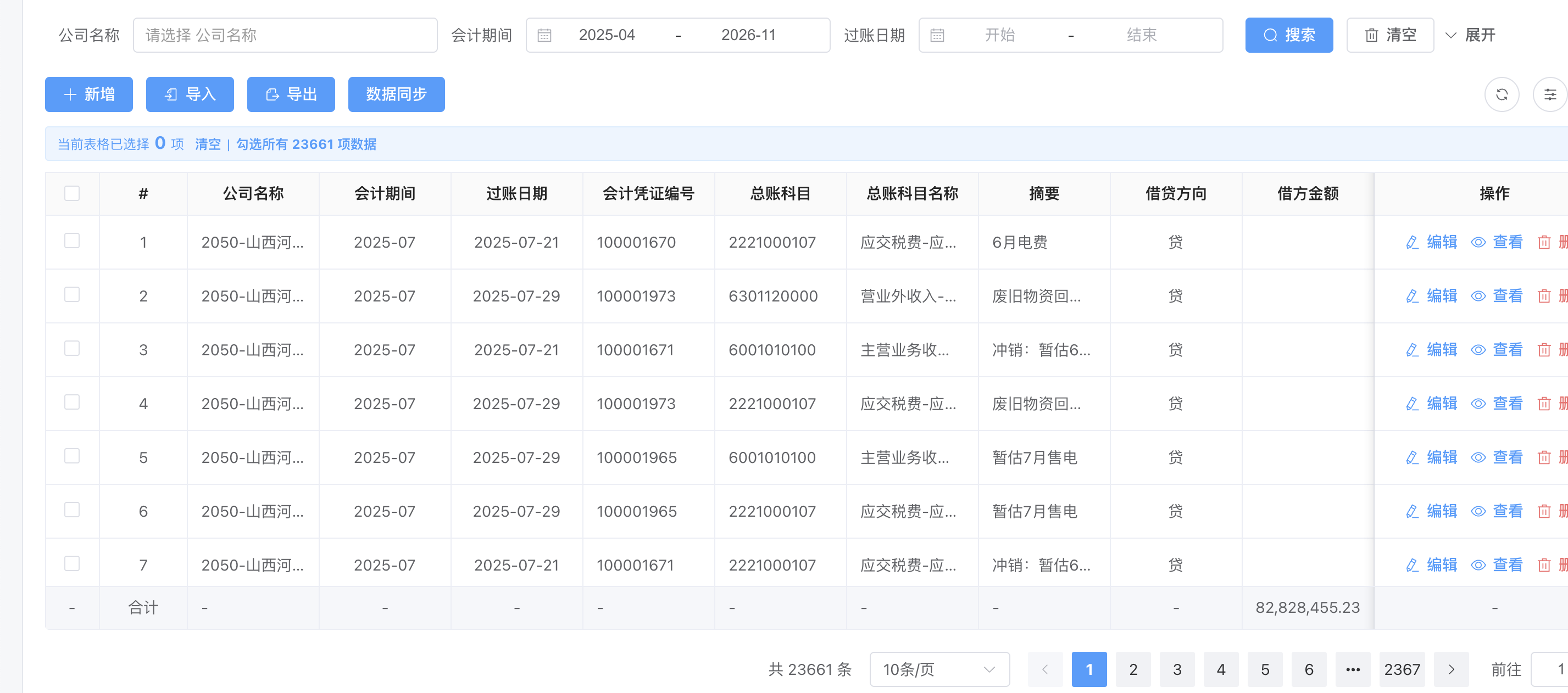Tick the checkbox for row 6
The image size is (1568, 693).
pos(72,510)
